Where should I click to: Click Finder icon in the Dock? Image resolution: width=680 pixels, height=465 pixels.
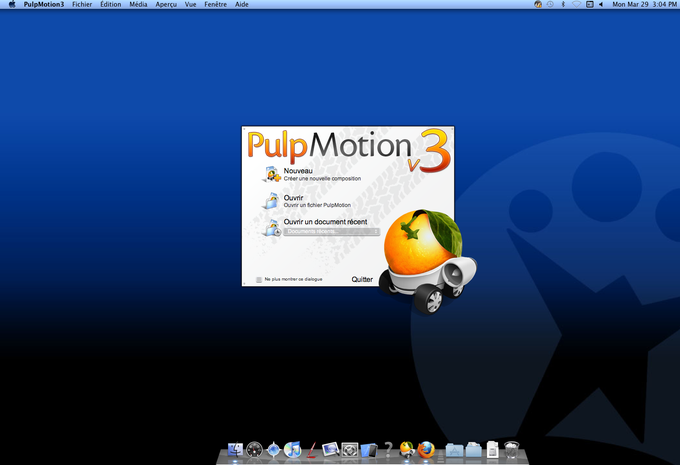pyautogui.click(x=235, y=450)
